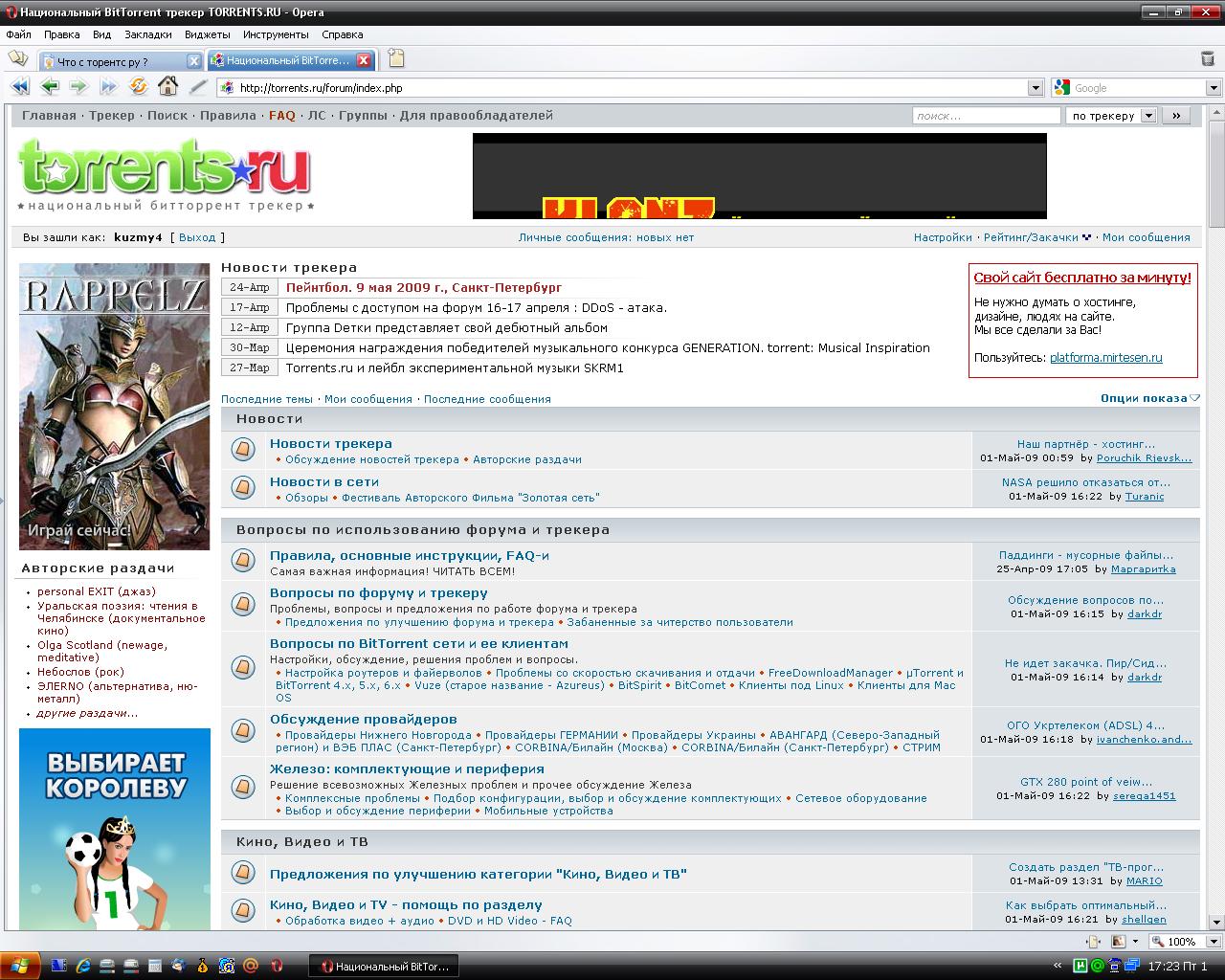Expand the address bar history dropdown
The image size is (1225, 980).
[1036, 88]
